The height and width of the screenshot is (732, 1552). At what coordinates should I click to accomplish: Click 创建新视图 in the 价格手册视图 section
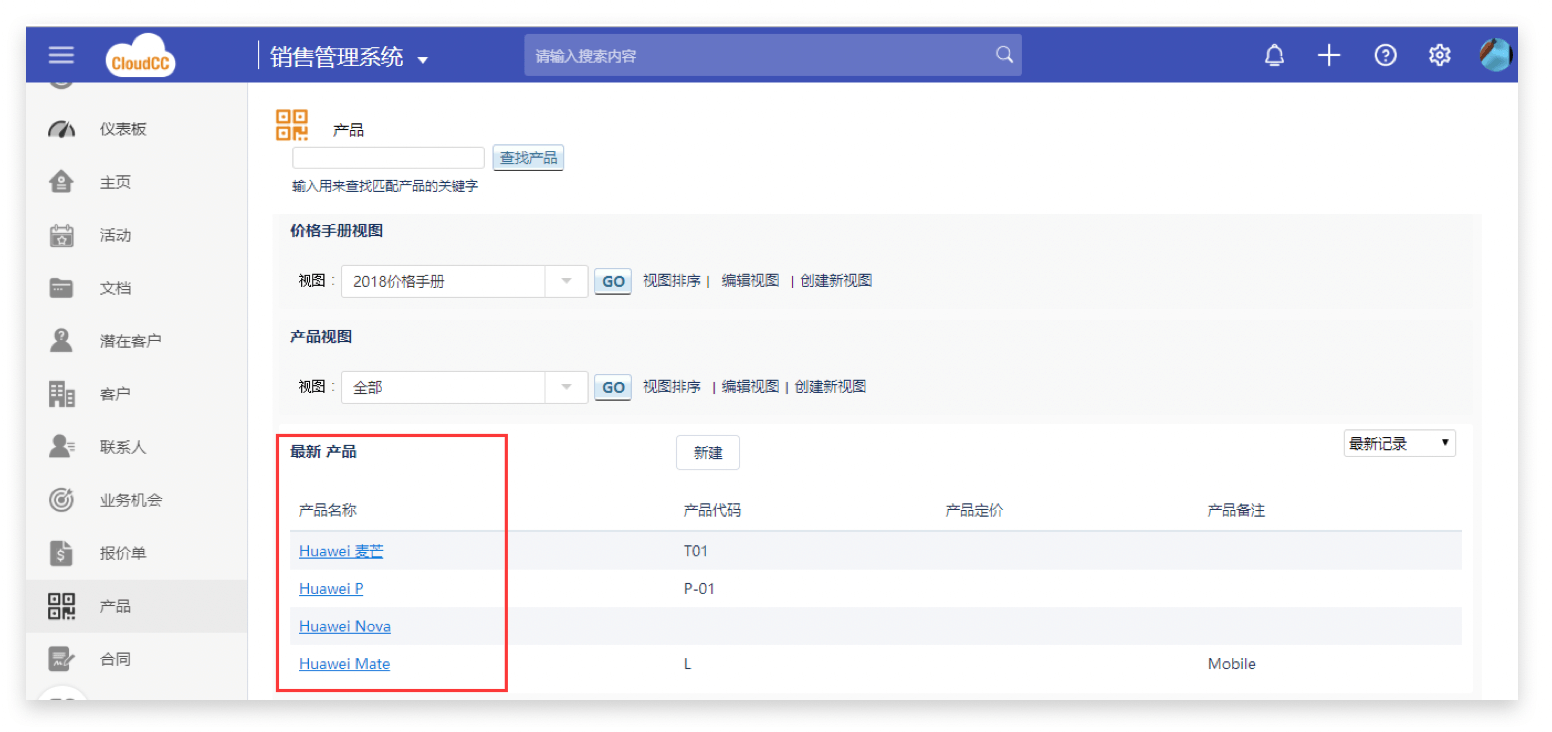[x=836, y=281]
